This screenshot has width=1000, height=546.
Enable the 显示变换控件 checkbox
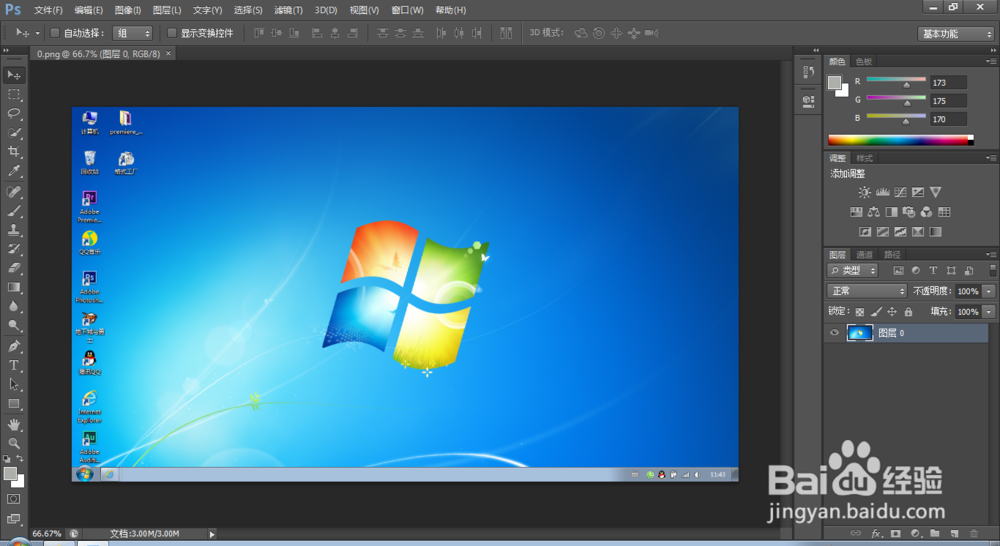[x=172, y=33]
